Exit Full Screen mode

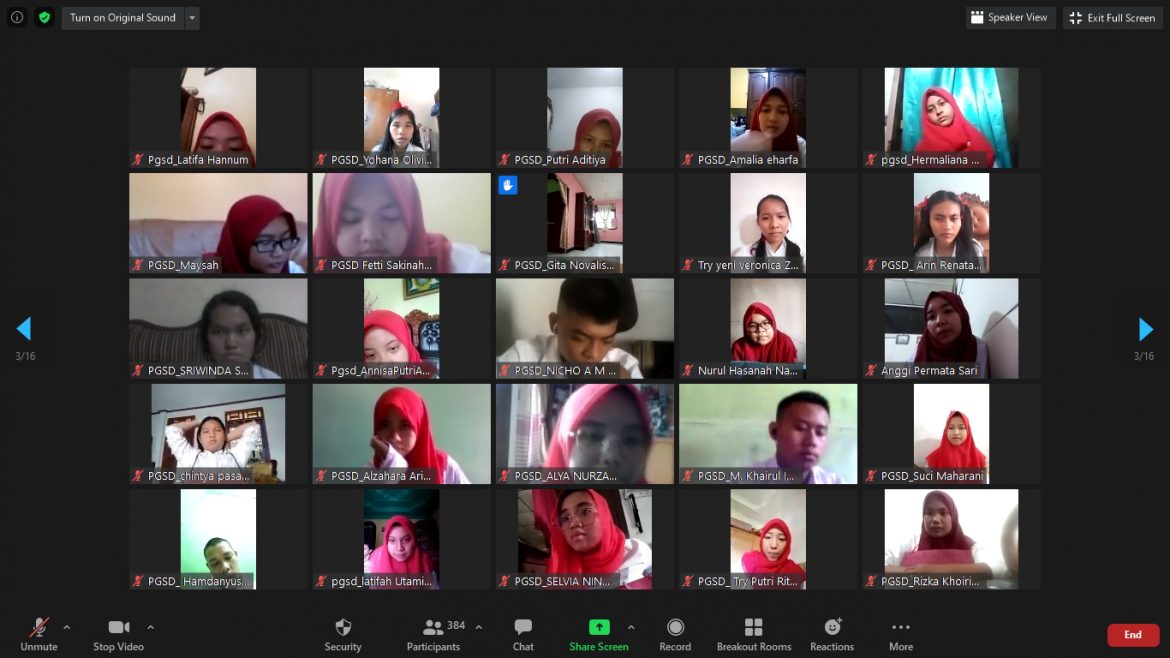click(1112, 17)
